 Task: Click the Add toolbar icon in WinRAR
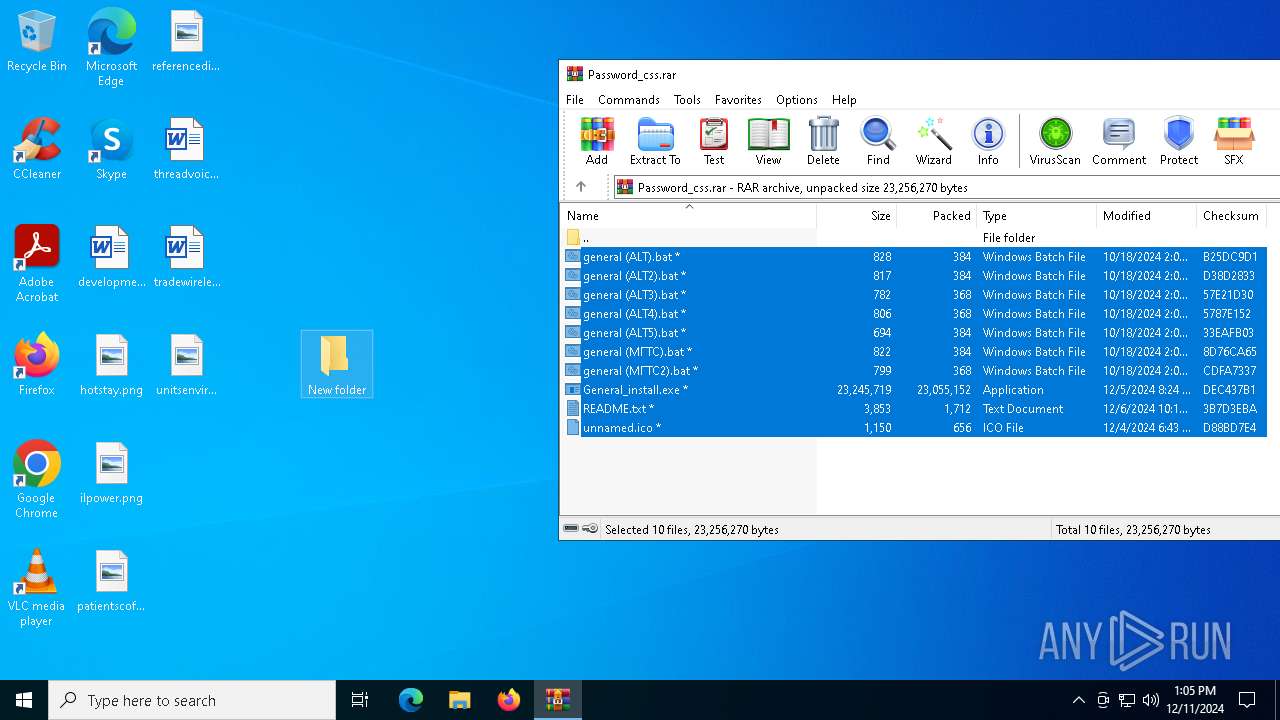coord(597,141)
